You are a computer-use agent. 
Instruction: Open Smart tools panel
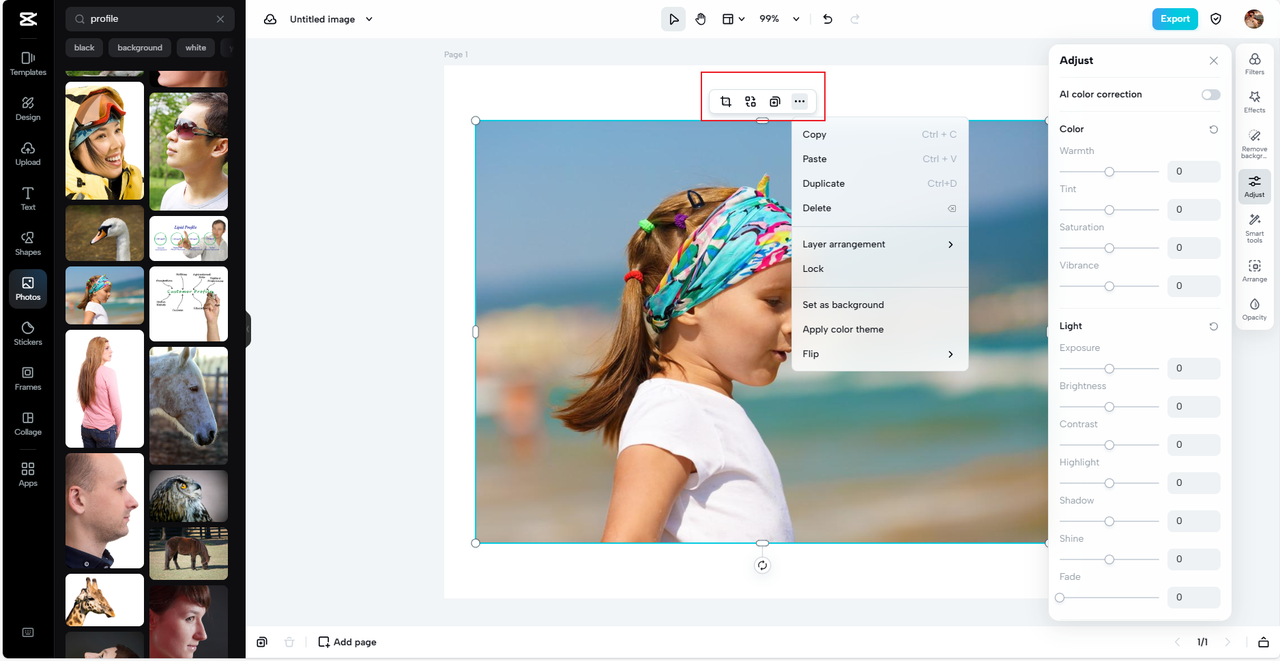click(x=1254, y=229)
